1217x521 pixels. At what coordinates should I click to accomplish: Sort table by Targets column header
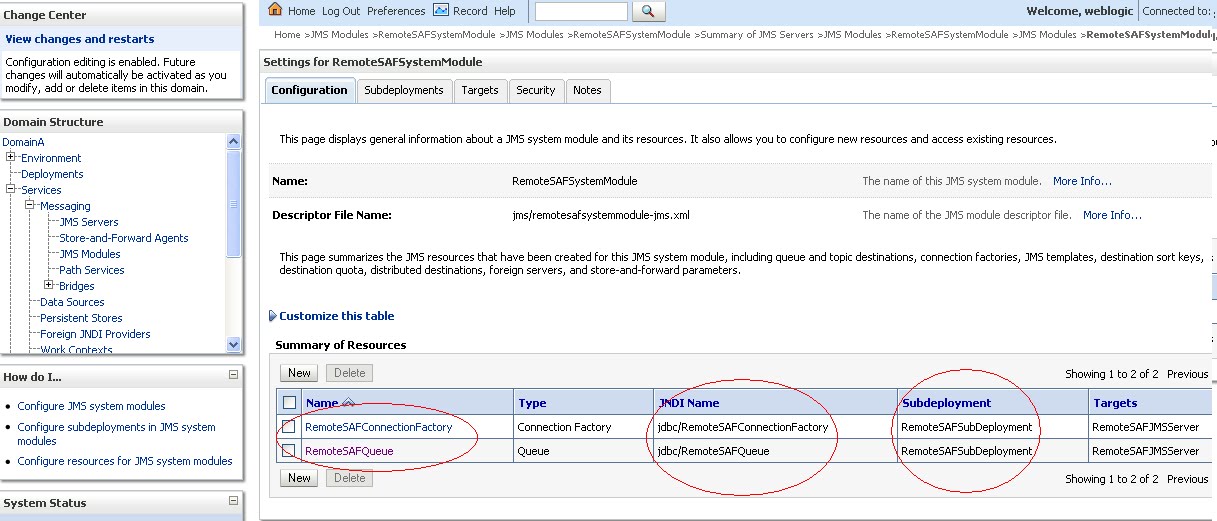click(x=1115, y=403)
